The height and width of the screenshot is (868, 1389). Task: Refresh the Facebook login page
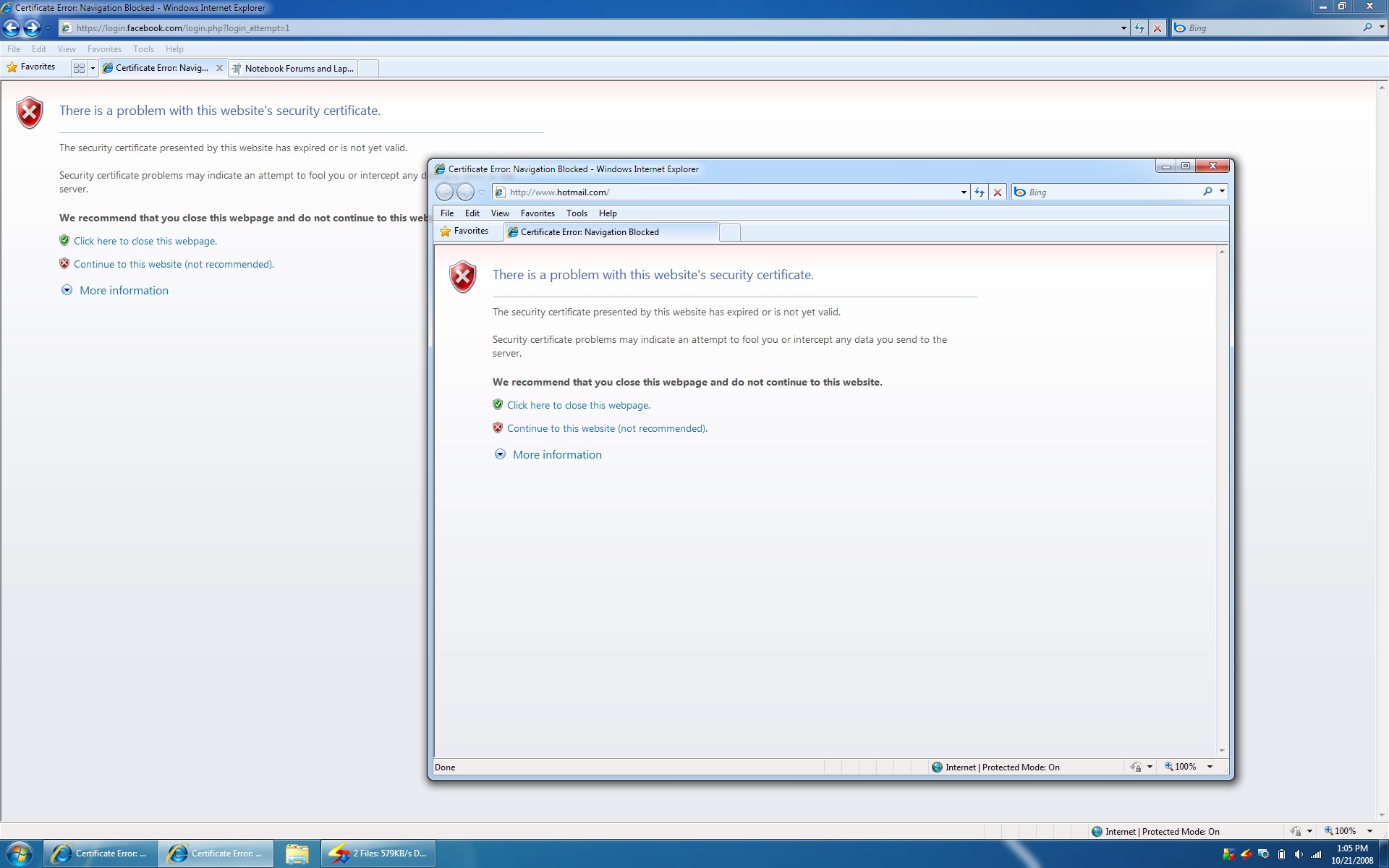click(x=1139, y=28)
